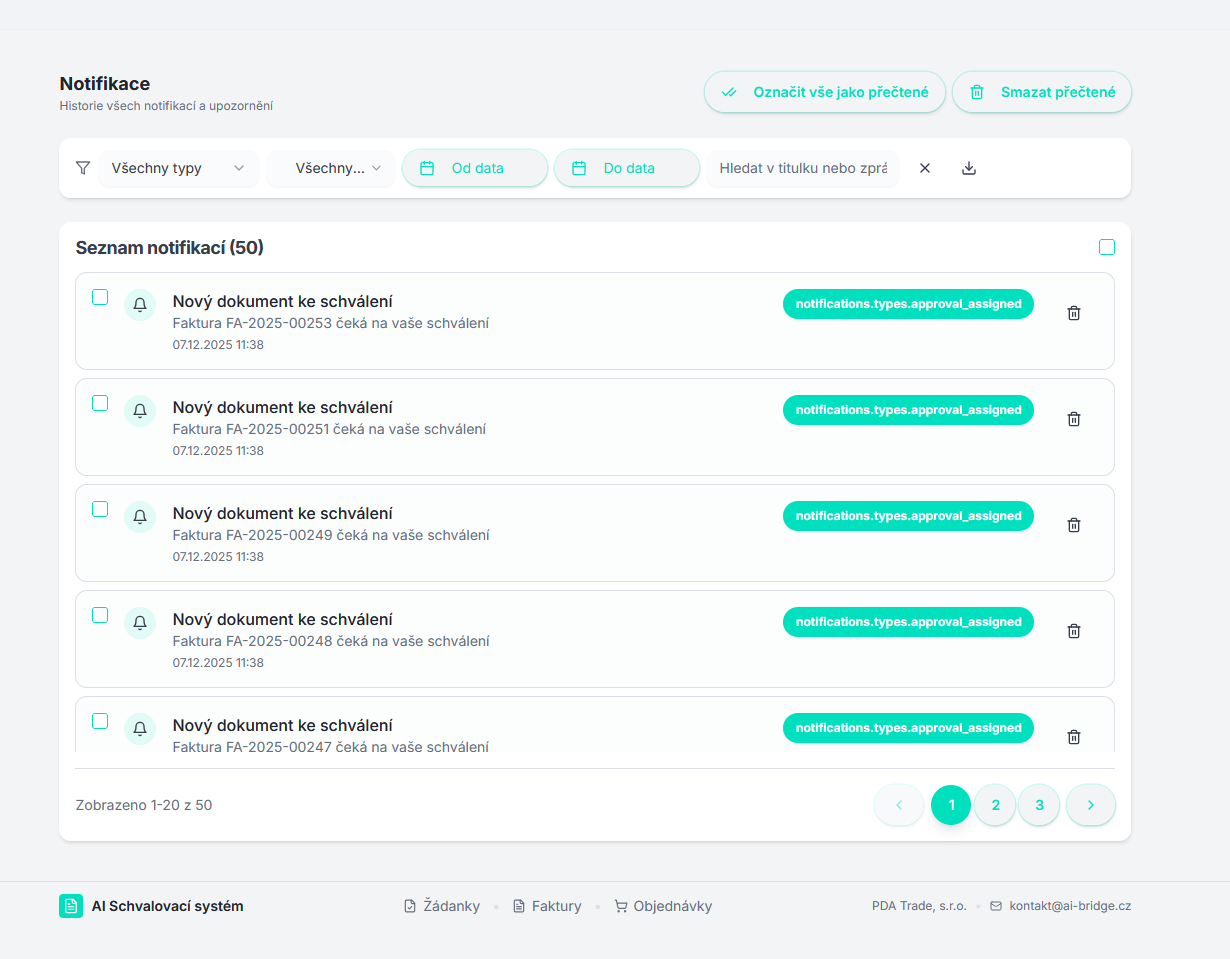Select checkbox for FA-2025-00249 notification
1230x959 pixels.
click(100, 509)
